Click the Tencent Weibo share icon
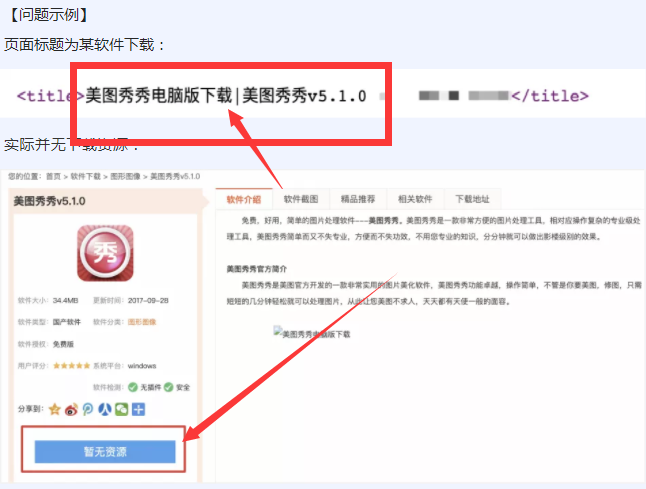This screenshot has height=489, width=646. click(x=88, y=409)
